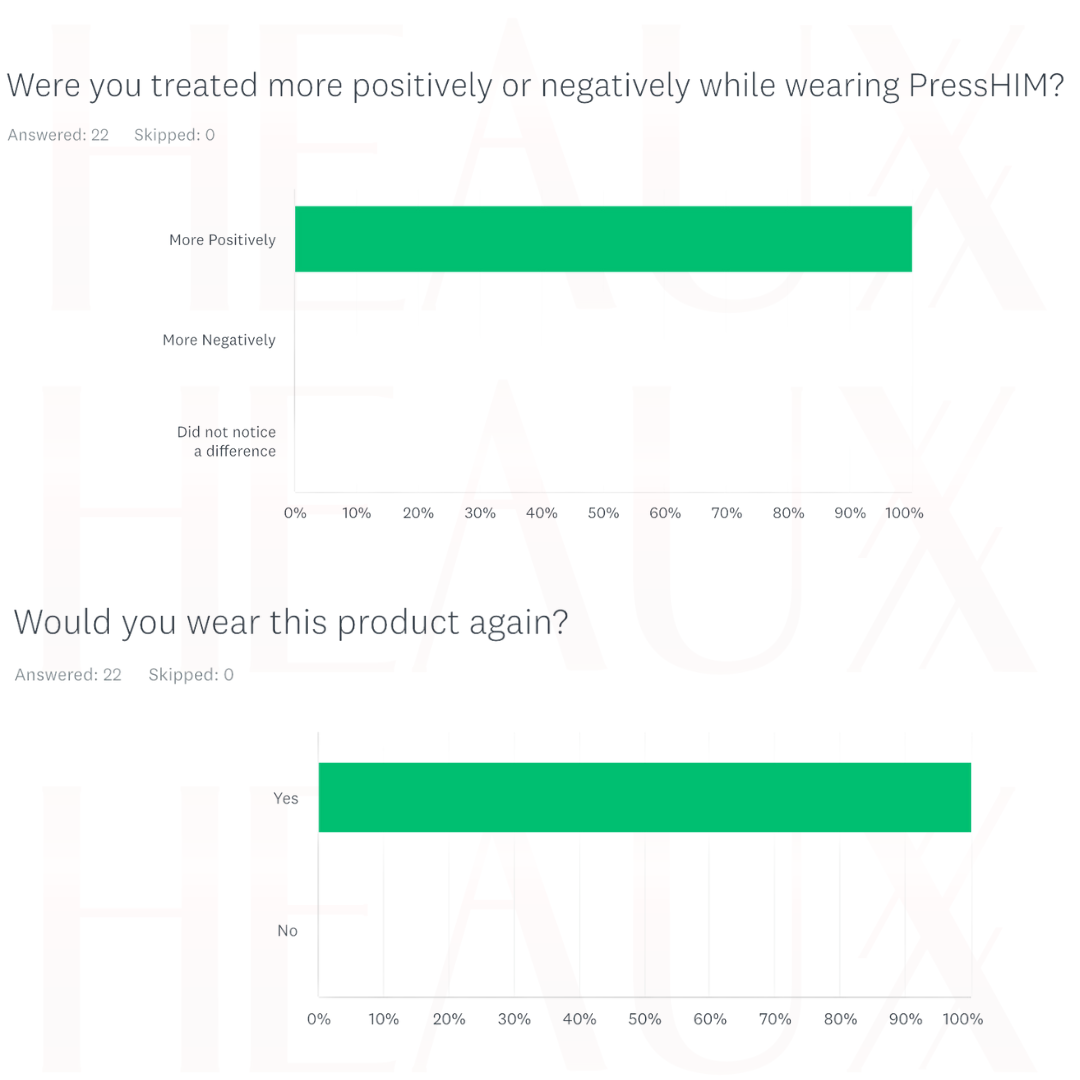Screen dimensions: 1080x1080
Task: Click the 50% axis tick in the PressHIM chart
Action: click(604, 513)
